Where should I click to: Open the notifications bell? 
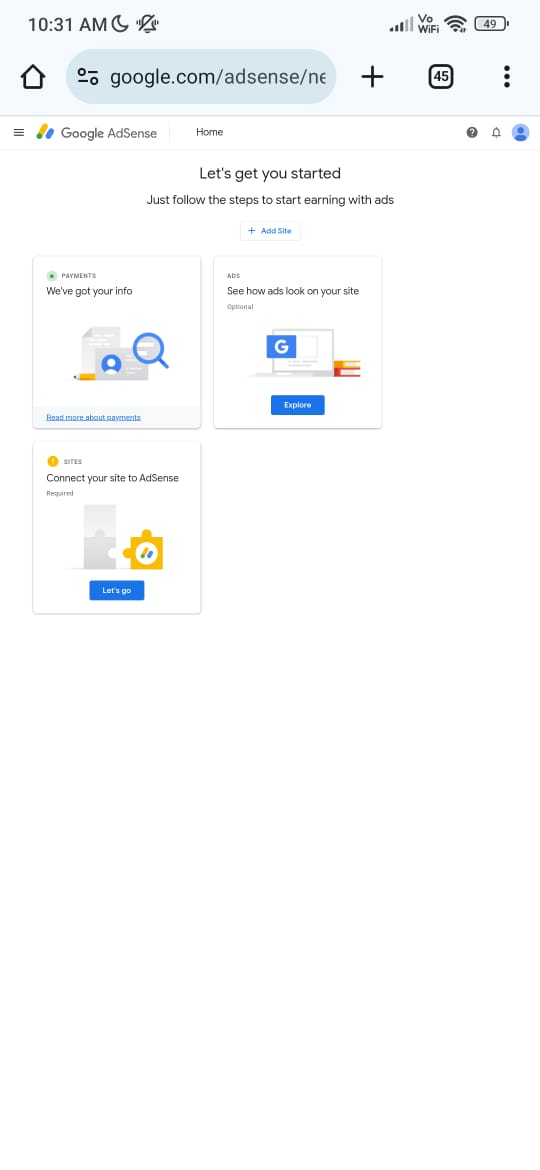[x=496, y=132]
